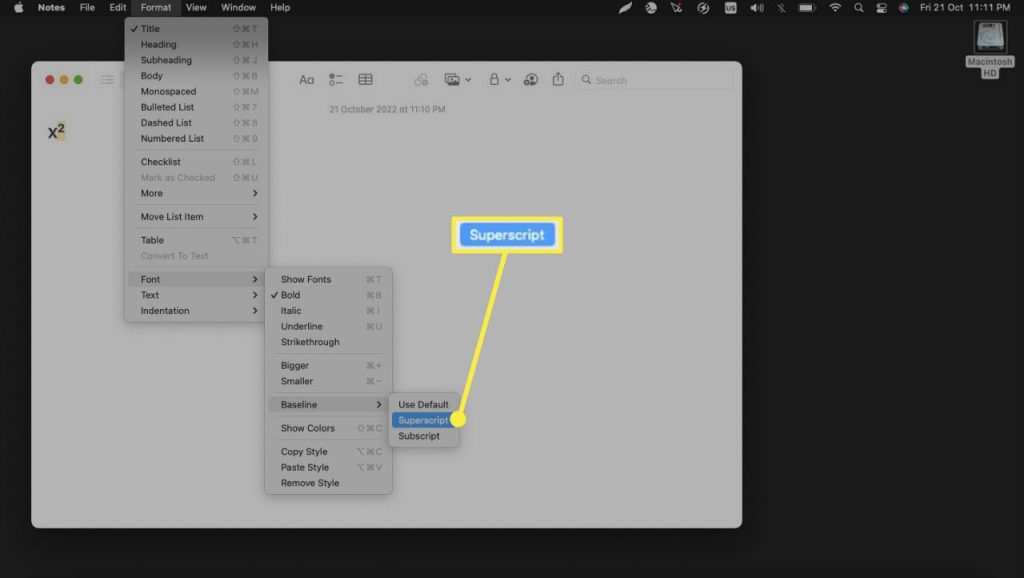
Task: Toggle the list view sidebar icon
Action: [x=107, y=80]
